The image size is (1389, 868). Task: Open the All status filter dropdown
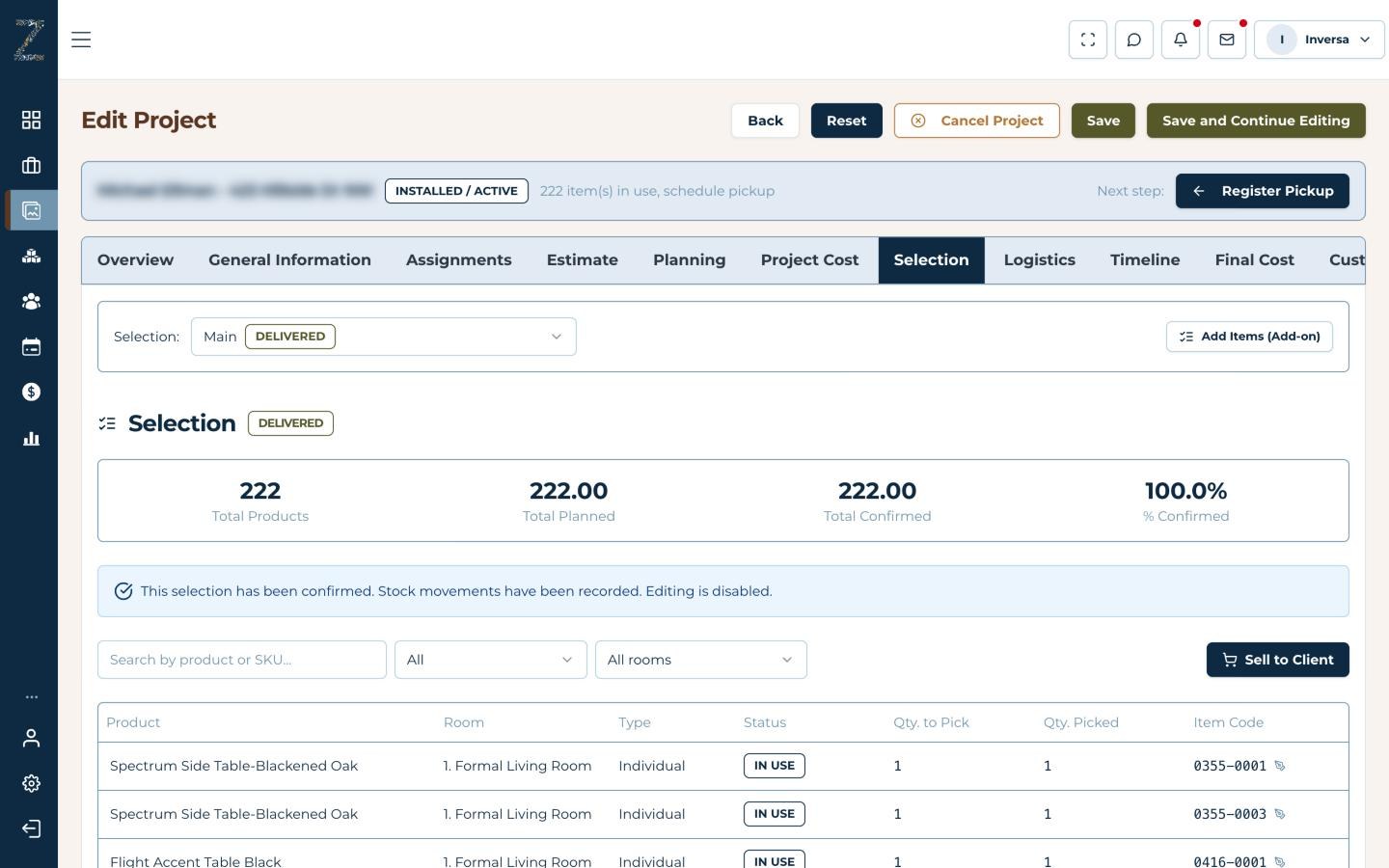(x=490, y=660)
